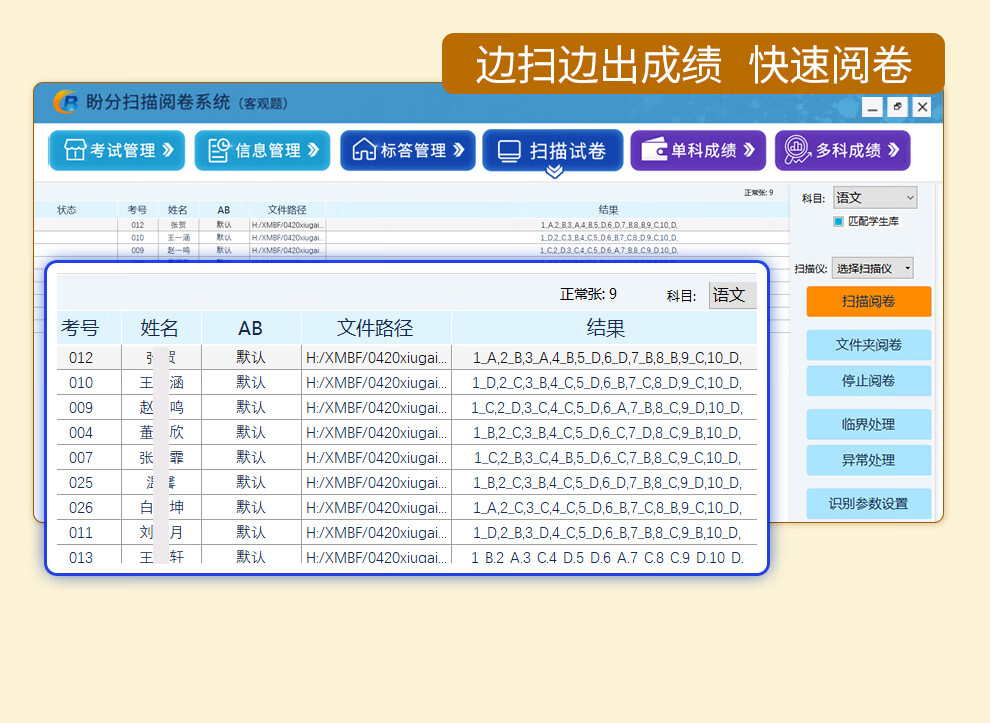Select the enlarged row with 考号 009

[x=407, y=407]
